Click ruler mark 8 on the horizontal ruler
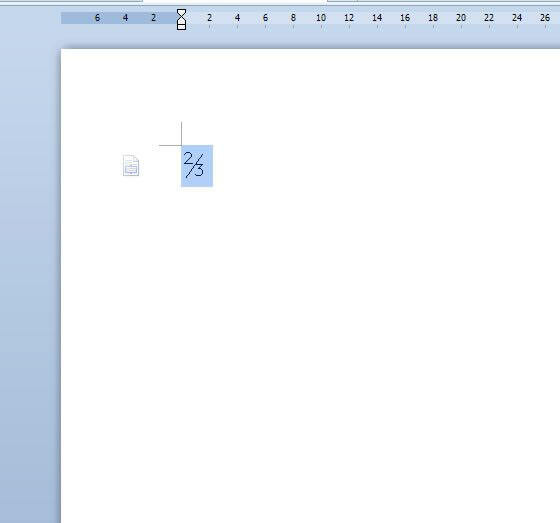Screen dimensions: 560x523 pos(293,18)
